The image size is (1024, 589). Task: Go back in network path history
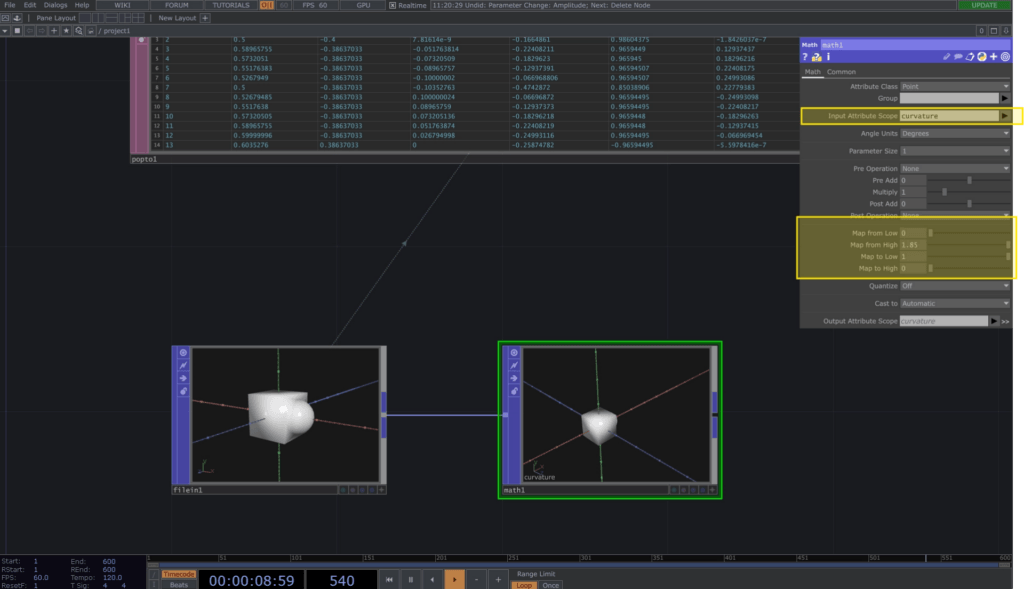coord(29,31)
